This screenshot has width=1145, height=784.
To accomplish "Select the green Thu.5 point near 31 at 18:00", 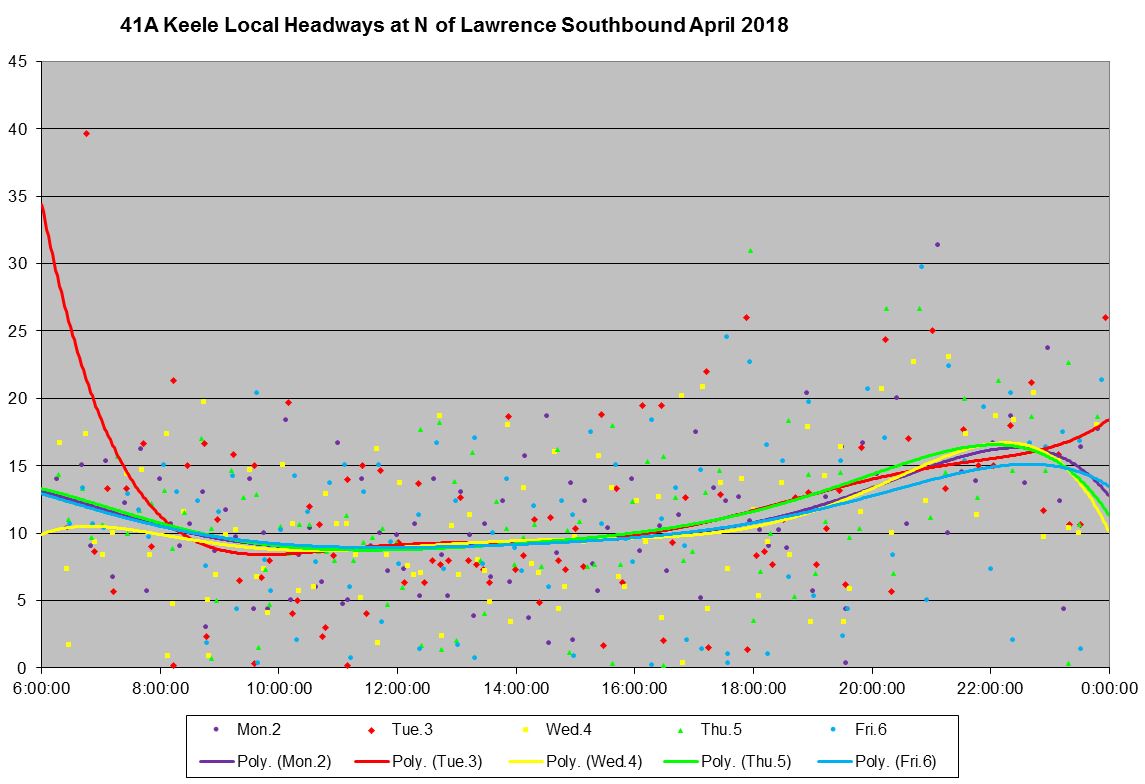I will coord(750,251).
